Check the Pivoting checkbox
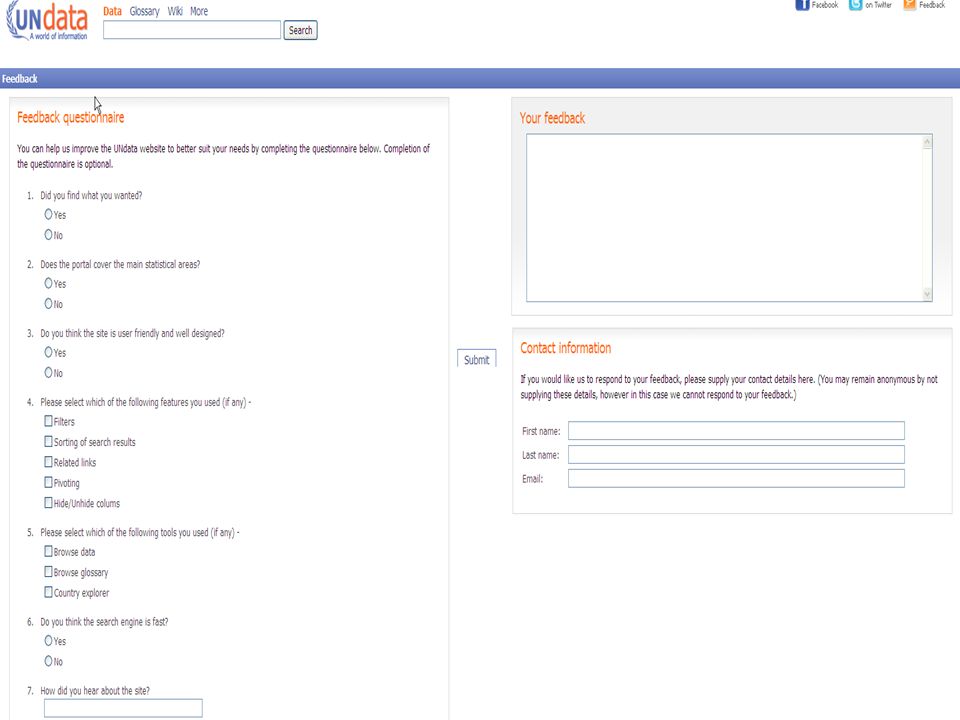The height and width of the screenshot is (720, 960). (48, 482)
